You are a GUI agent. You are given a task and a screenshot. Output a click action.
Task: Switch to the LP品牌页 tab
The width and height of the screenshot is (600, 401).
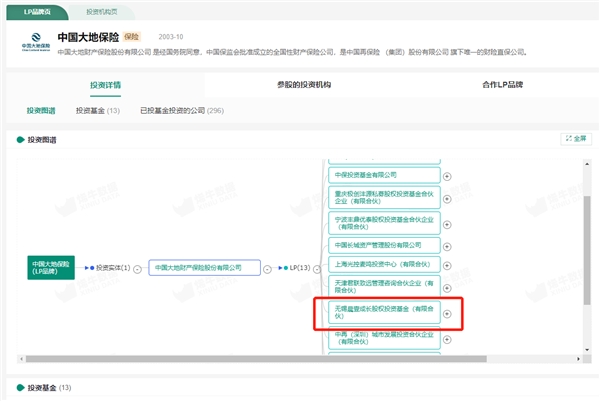(37, 12)
